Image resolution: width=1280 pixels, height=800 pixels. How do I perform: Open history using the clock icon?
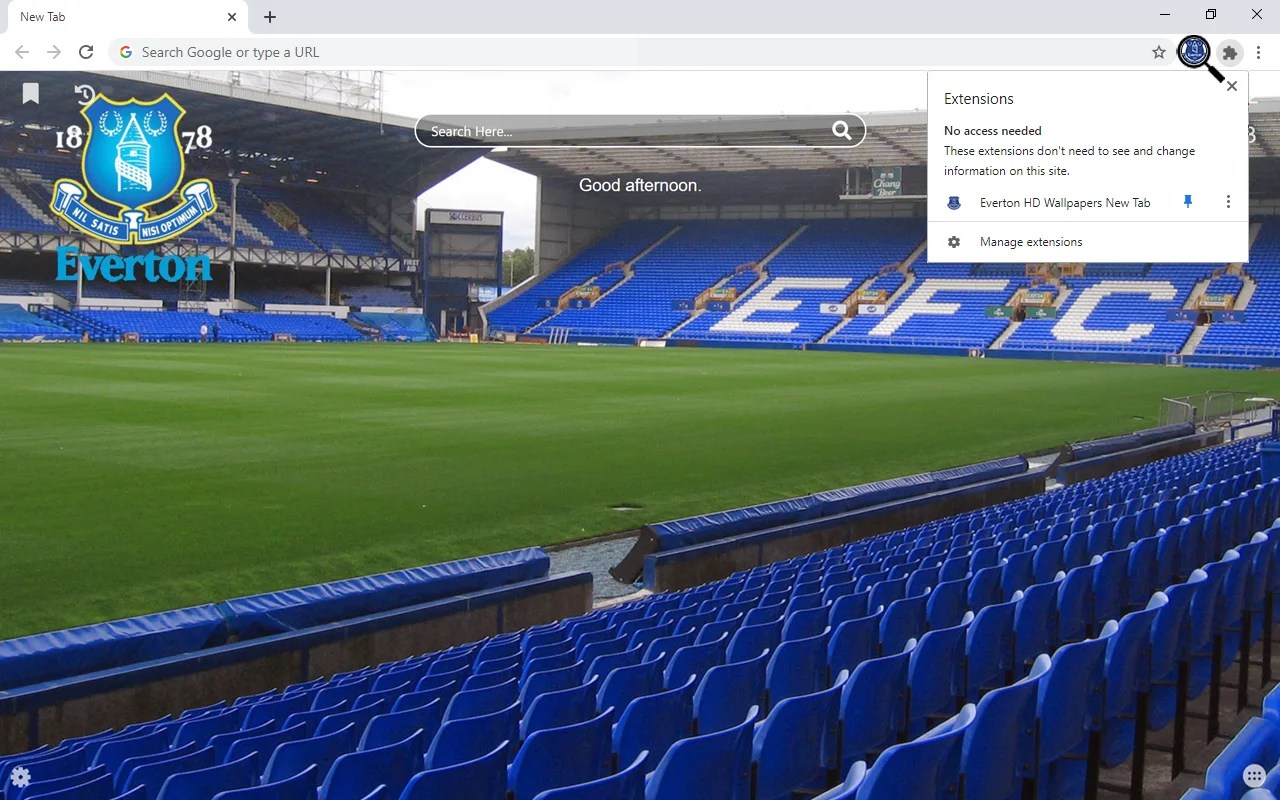coord(87,92)
